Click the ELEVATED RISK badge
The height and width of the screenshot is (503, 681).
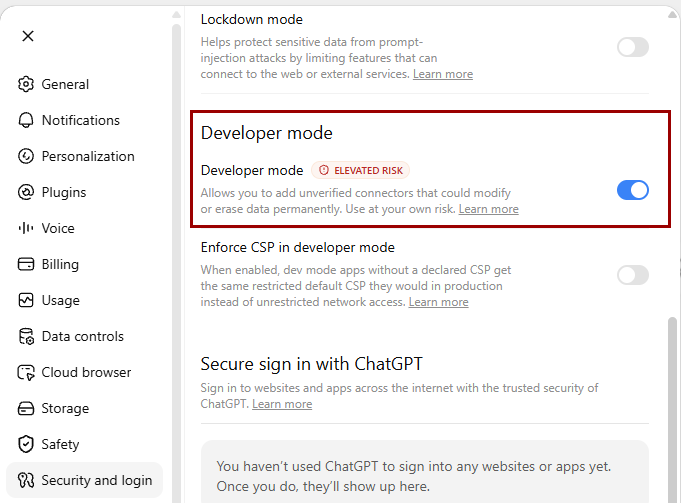point(360,170)
